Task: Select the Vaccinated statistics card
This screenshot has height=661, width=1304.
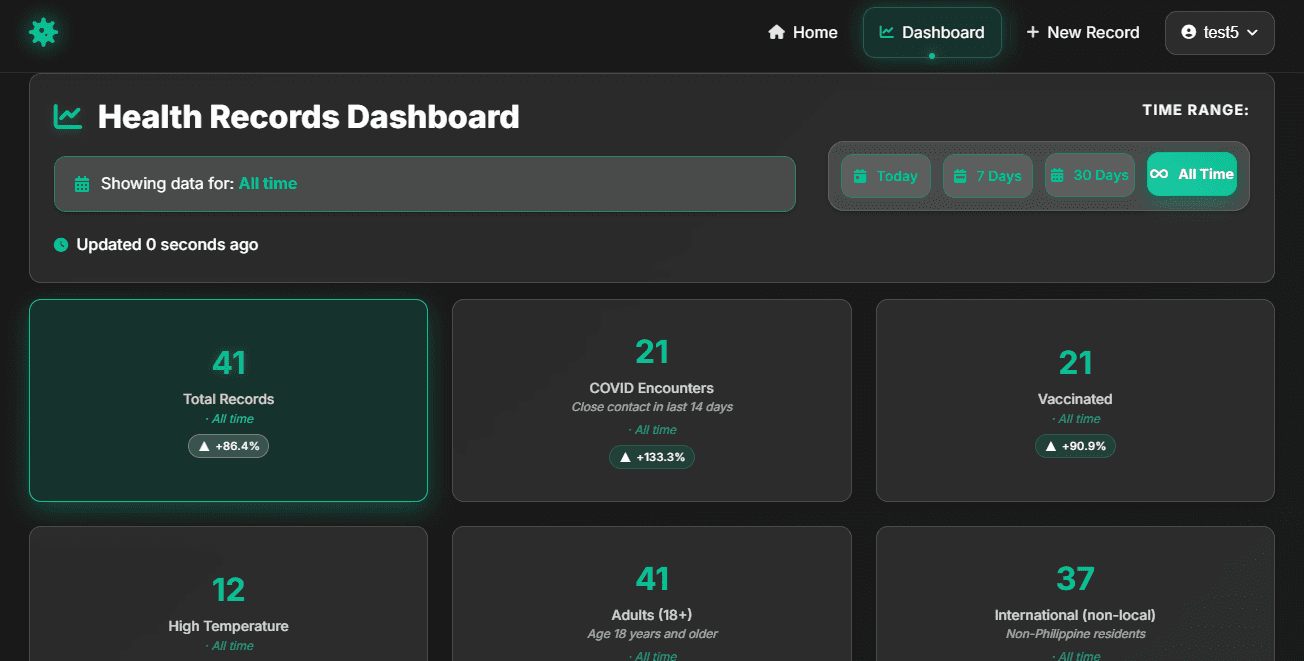Action: (1075, 400)
